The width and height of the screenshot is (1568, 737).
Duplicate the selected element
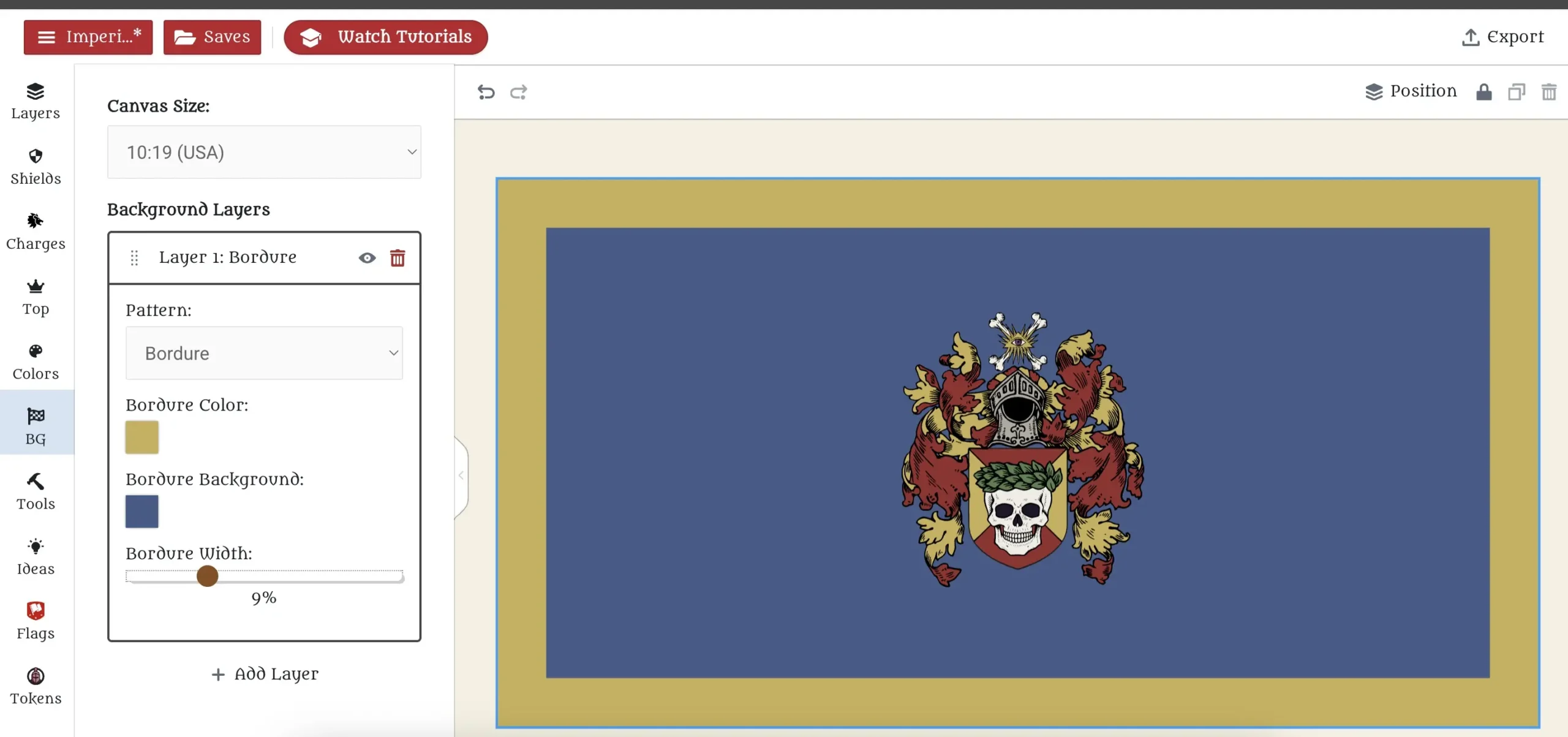click(x=1517, y=92)
